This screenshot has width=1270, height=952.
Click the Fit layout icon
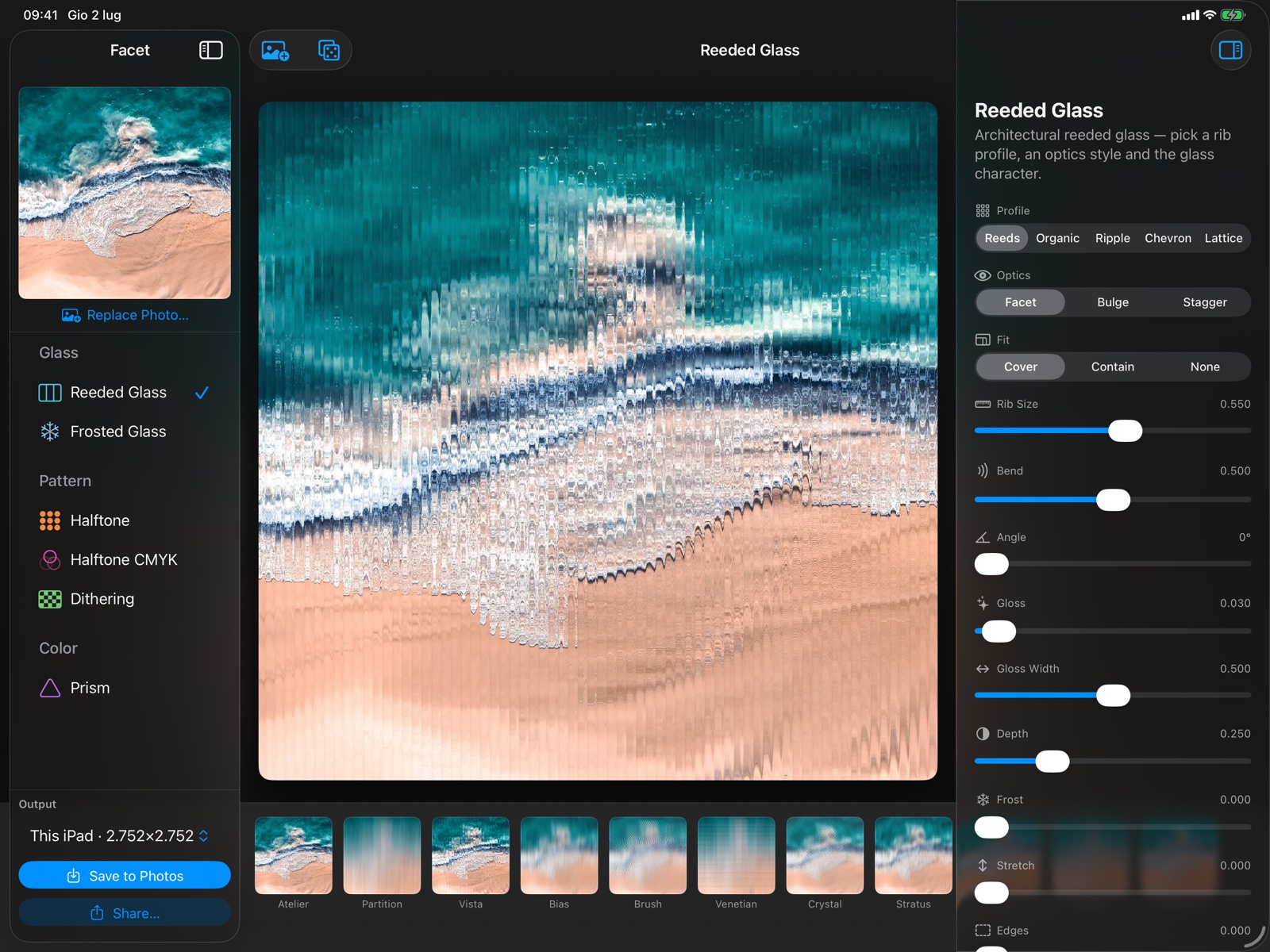[x=983, y=340]
